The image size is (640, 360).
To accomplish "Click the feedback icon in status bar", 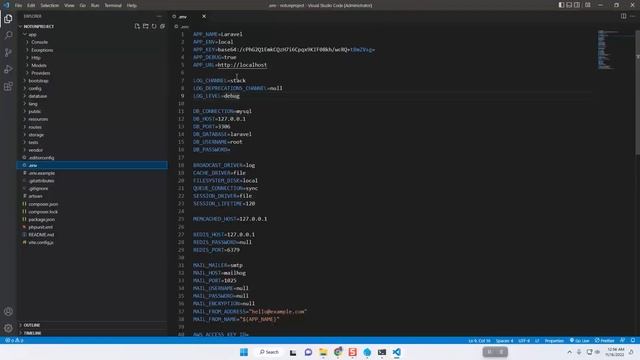I will click(622, 340).
